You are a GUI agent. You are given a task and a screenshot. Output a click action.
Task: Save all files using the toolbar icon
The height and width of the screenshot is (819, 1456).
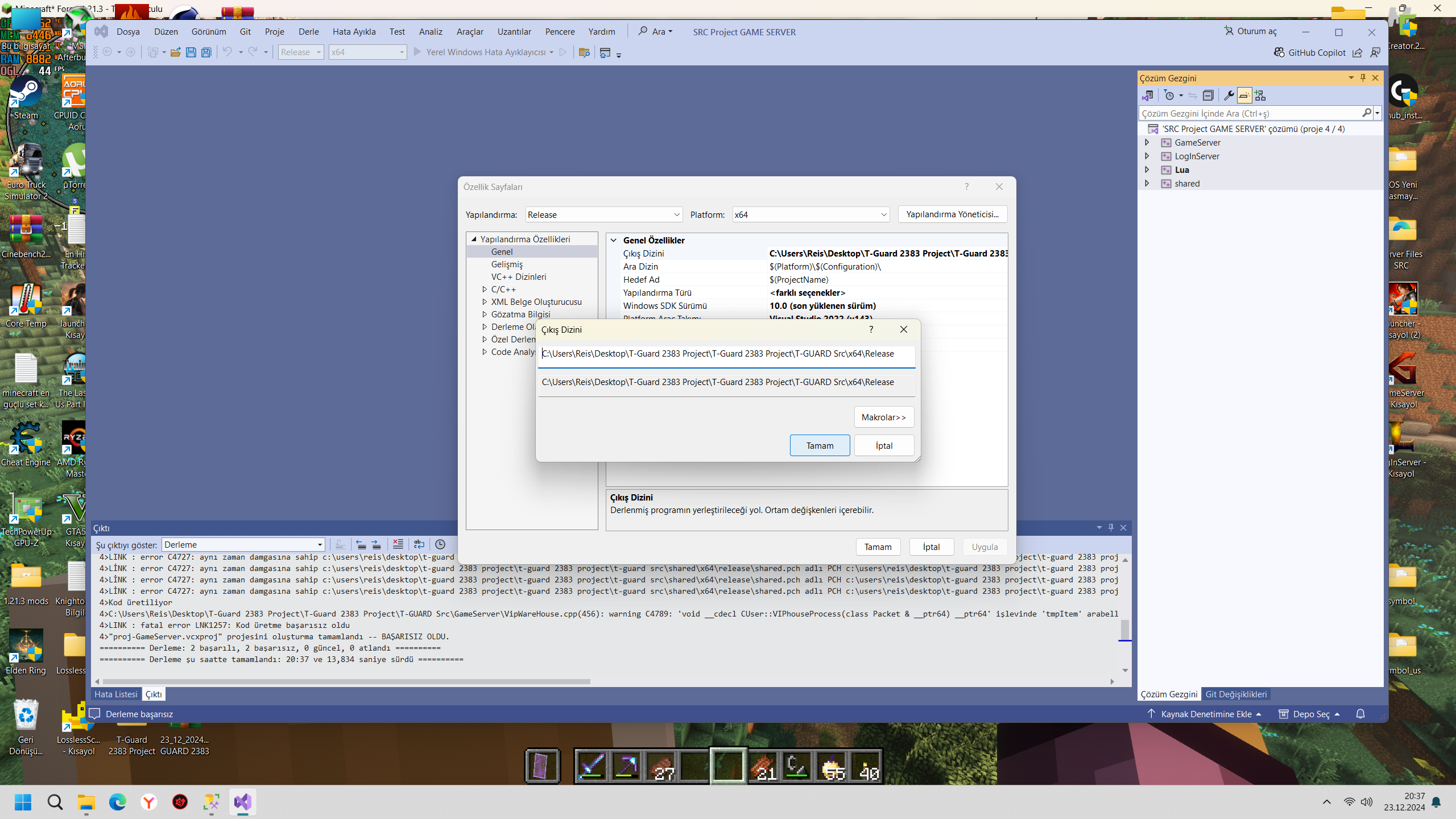point(206,52)
